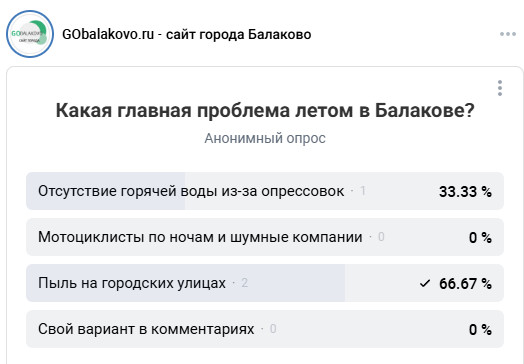The width and height of the screenshot is (524, 364).
Task: Select option Свой вариант в комментариях
Action: pyautogui.click(x=265, y=329)
